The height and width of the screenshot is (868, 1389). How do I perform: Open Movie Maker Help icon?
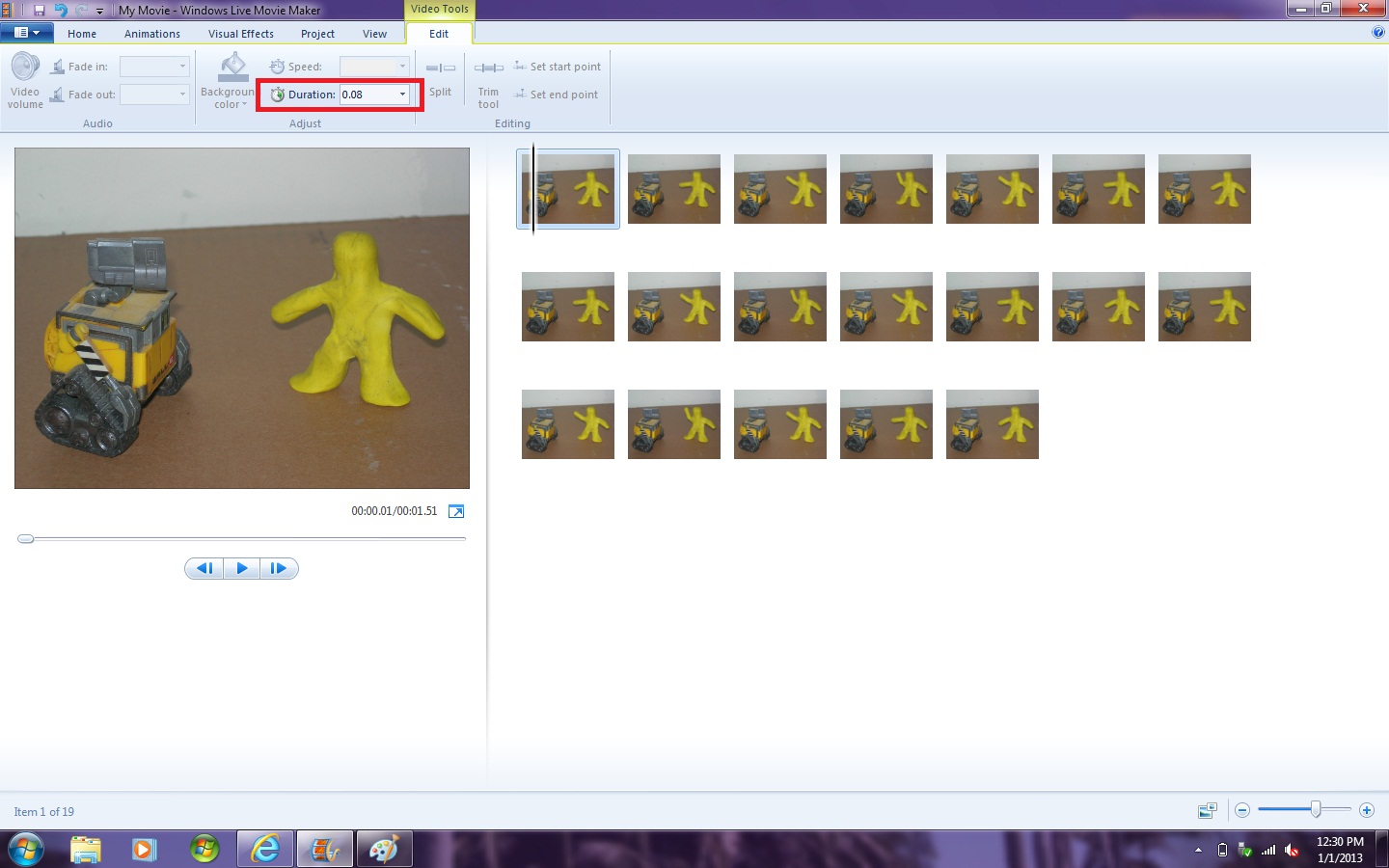coord(1377,32)
